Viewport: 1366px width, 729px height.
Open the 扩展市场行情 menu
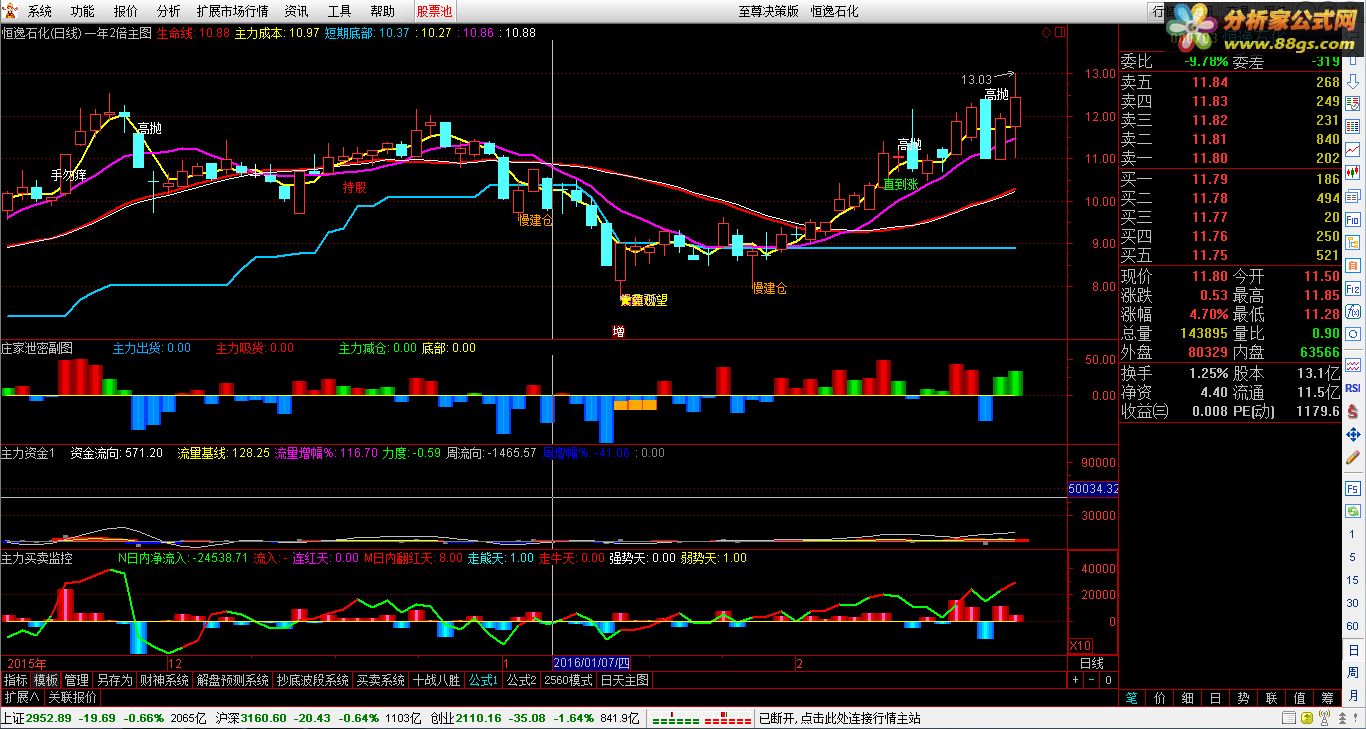tap(232, 11)
